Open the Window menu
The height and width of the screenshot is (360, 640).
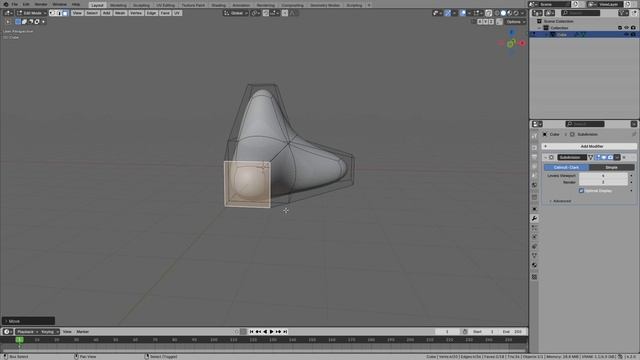(60, 4)
